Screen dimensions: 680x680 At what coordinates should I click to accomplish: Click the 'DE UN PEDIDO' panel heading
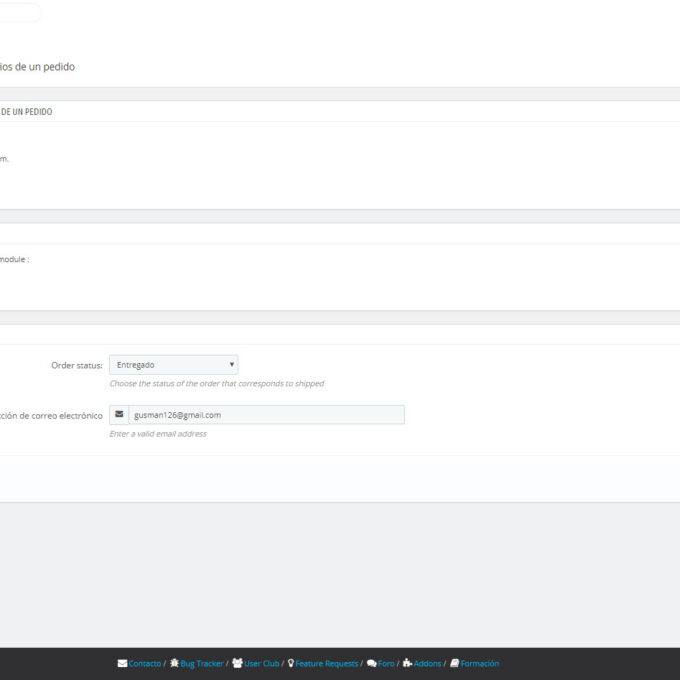pos(26,112)
